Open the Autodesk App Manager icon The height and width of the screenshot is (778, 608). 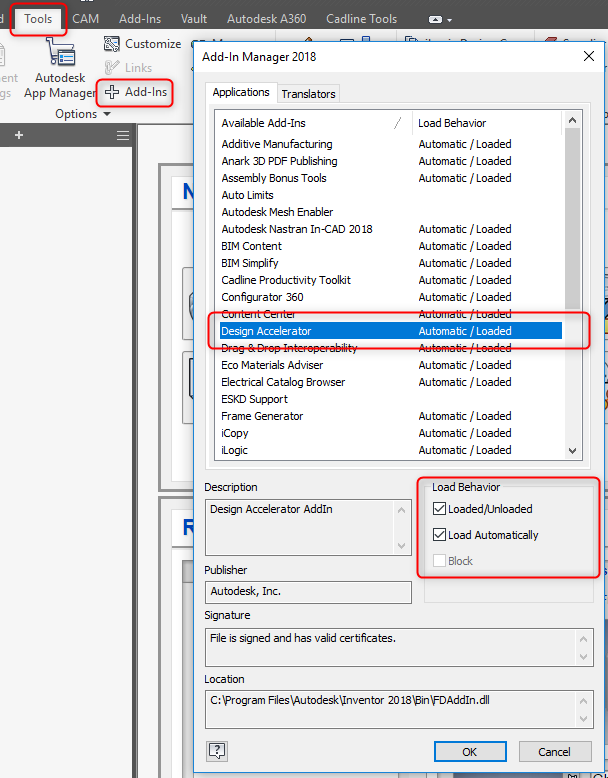[60, 52]
